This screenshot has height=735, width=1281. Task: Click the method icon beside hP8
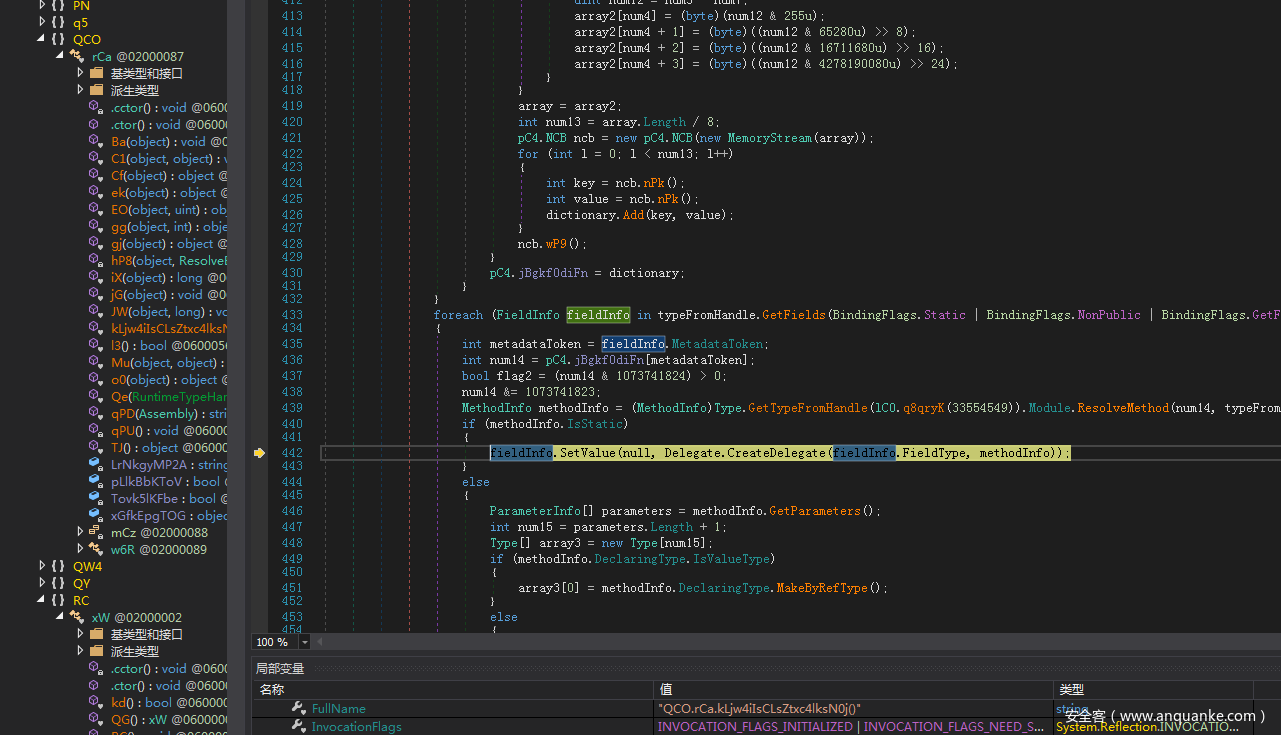tap(96, 261)
